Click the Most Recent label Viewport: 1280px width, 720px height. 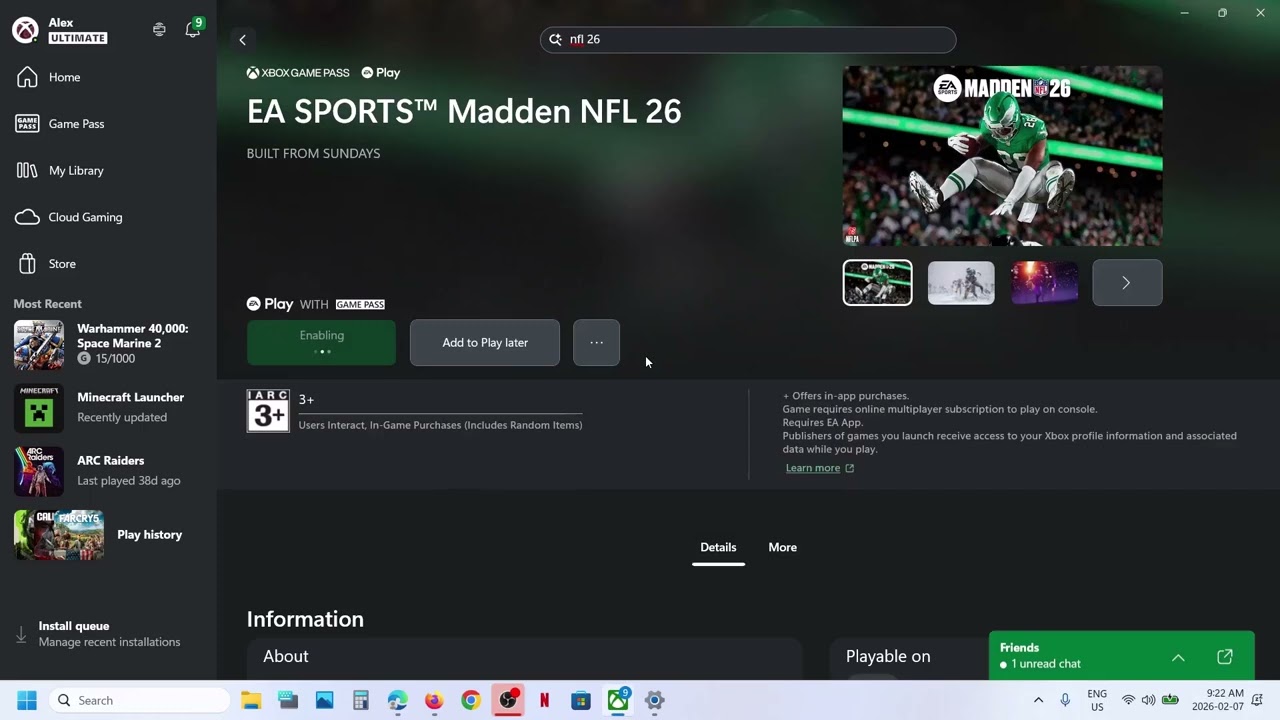[x=48, y=304]
